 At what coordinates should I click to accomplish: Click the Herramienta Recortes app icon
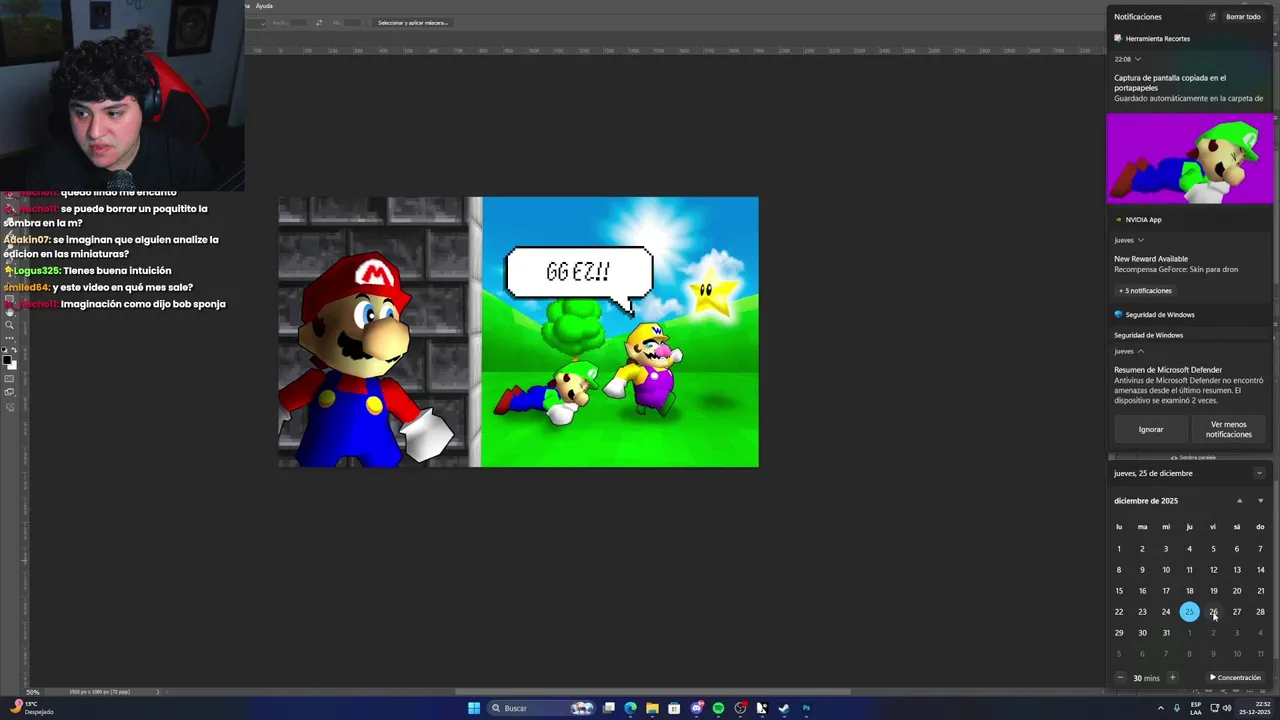click(x=1118, y=38)
